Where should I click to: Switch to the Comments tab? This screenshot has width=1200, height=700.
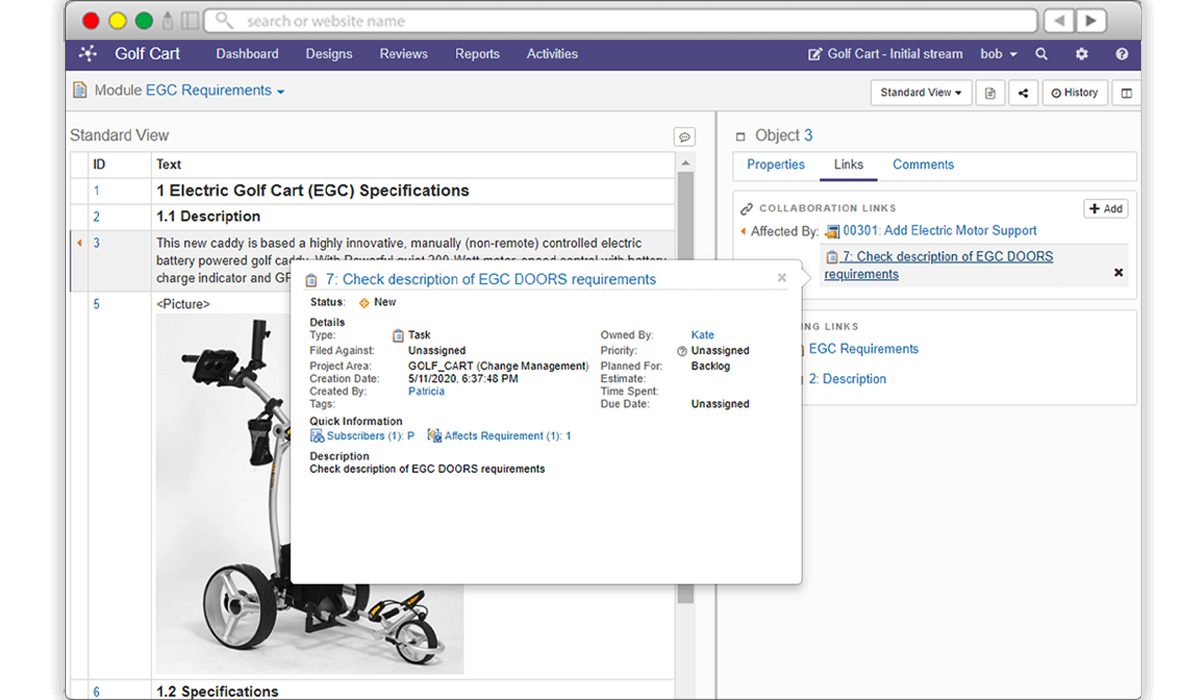click(923, 165)
